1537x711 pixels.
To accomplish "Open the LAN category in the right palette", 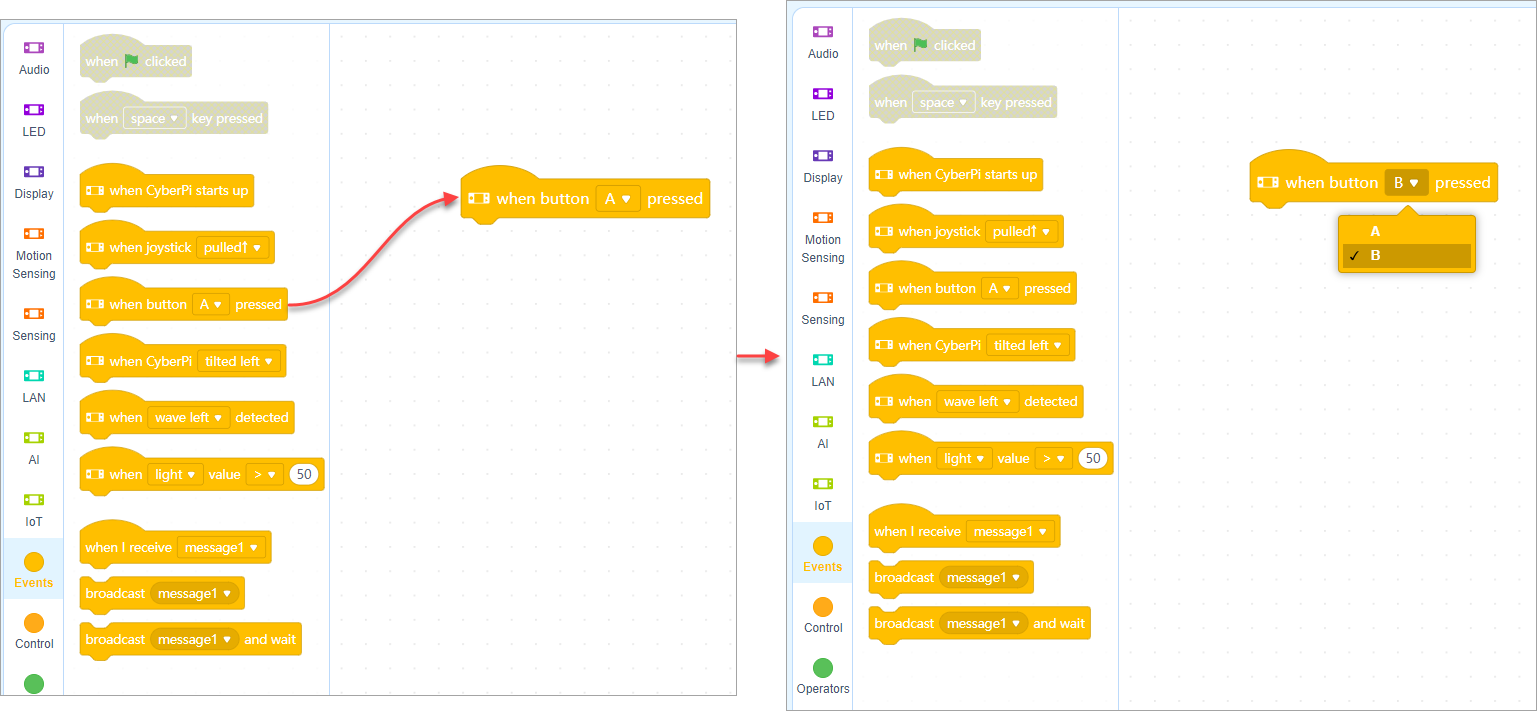I will click(823, 360).
